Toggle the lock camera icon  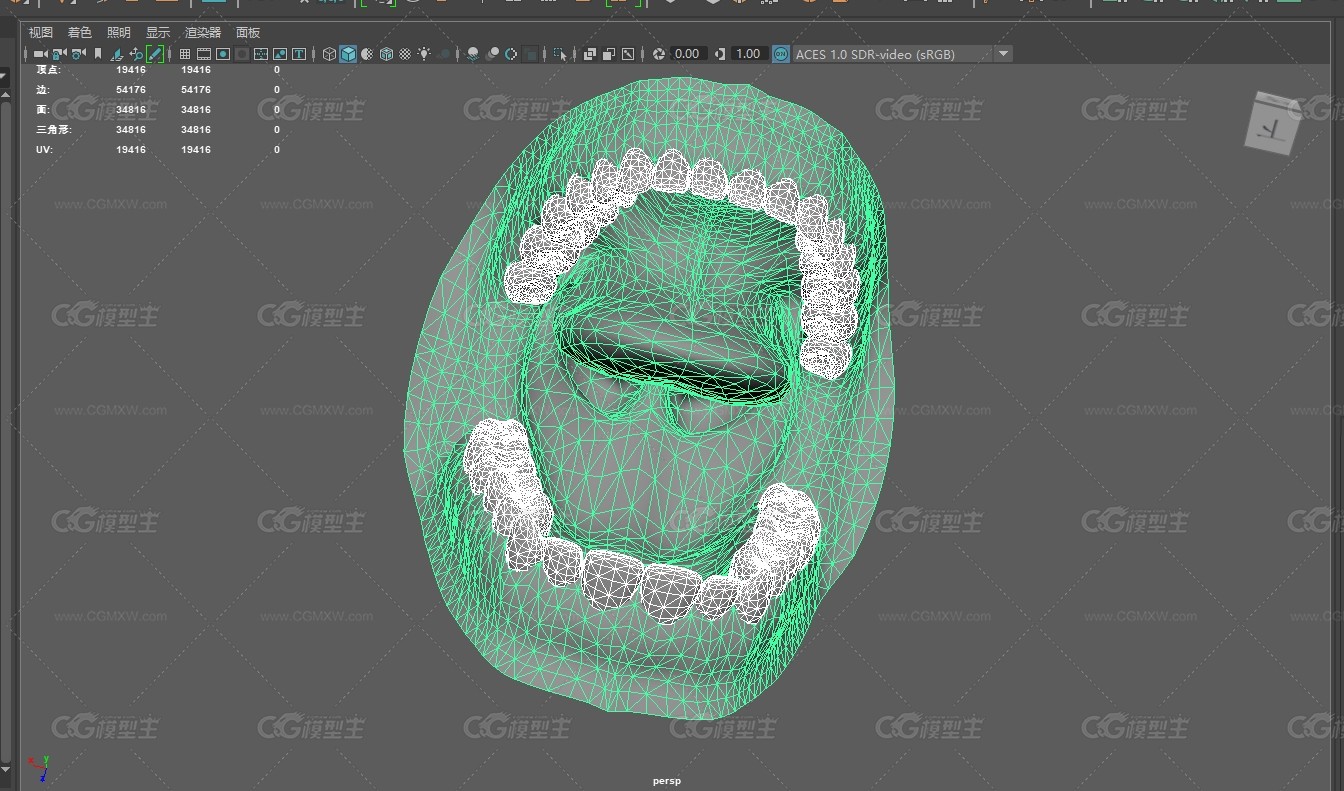click(x=58, y=54)
